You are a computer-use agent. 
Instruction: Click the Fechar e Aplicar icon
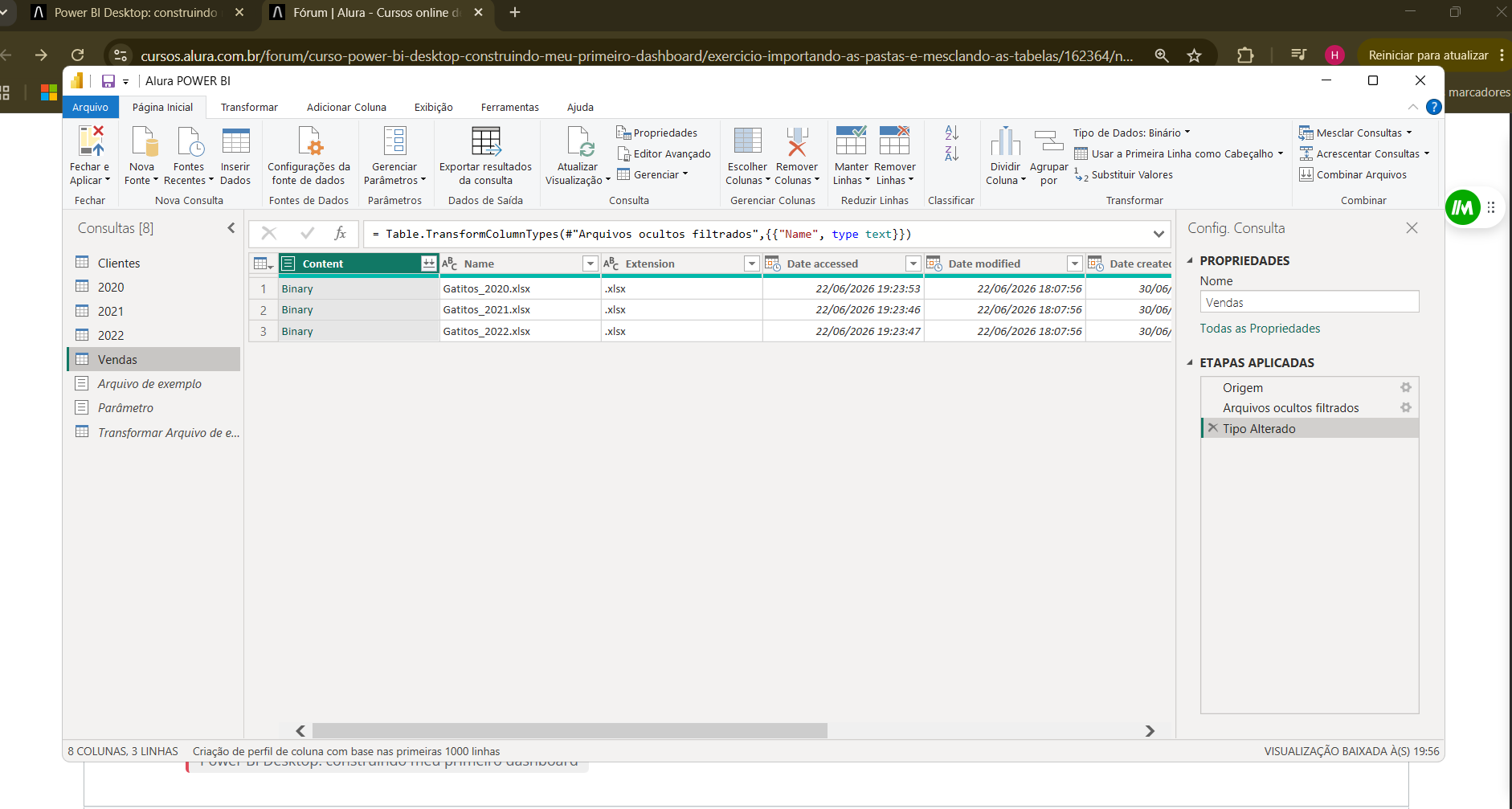tap(91, 141)
